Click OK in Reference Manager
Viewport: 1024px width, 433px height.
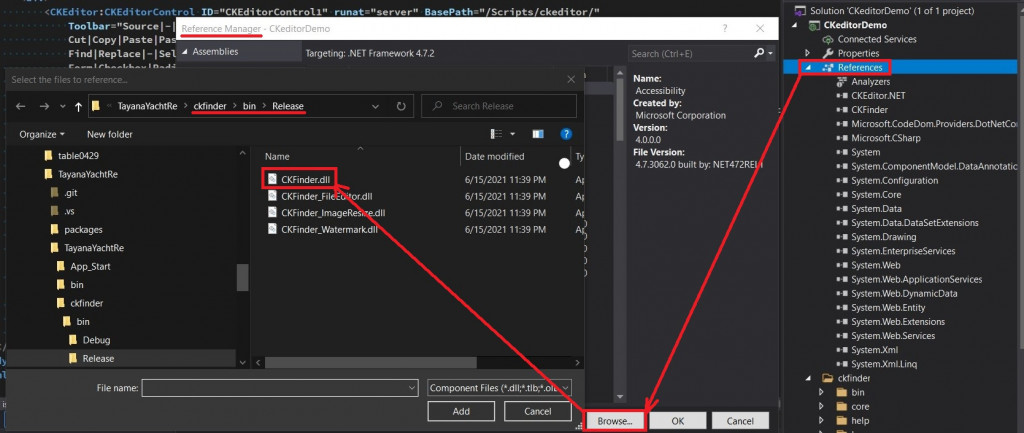coord(678,421)
